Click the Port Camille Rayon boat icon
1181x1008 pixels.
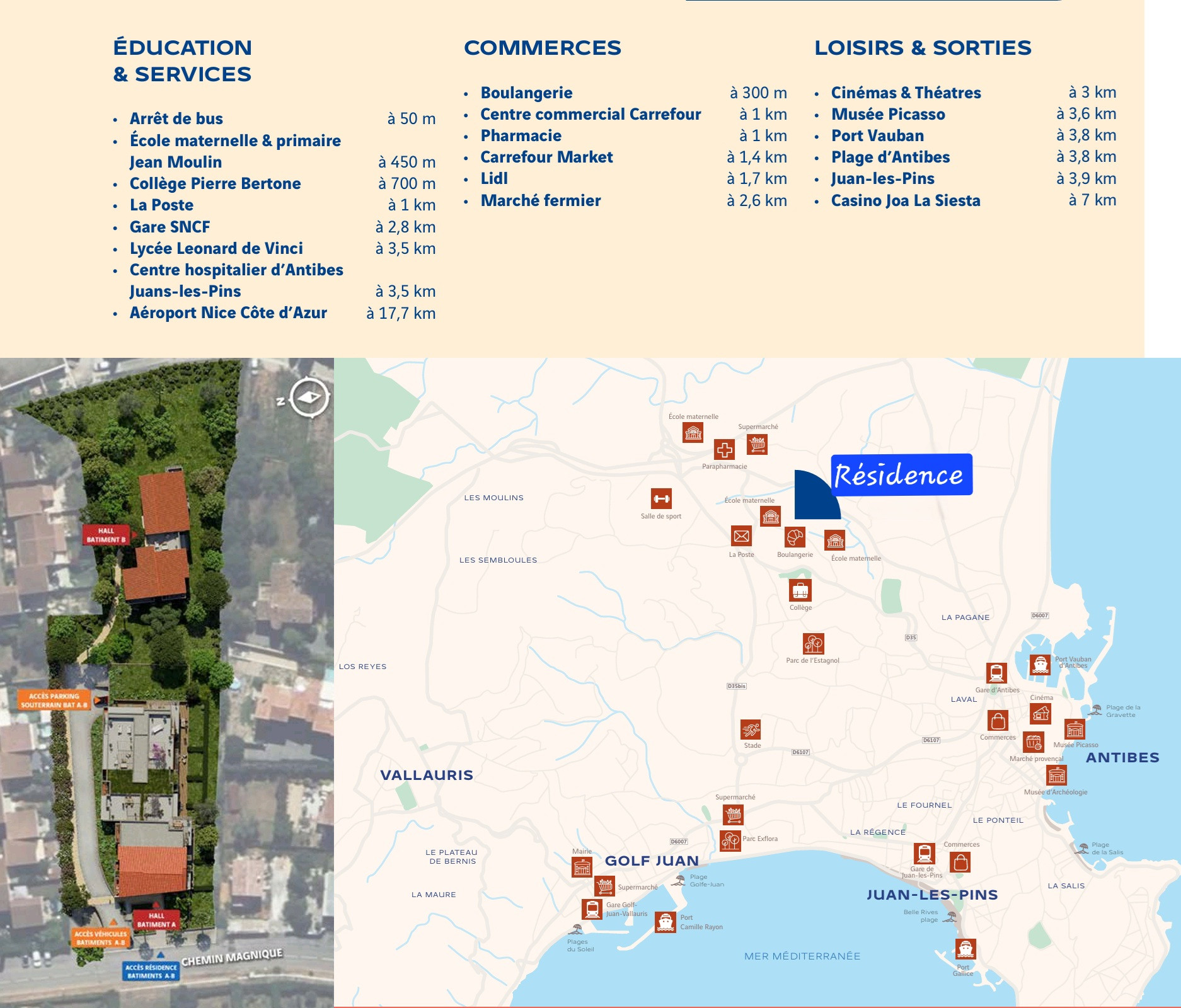(665, 922)
